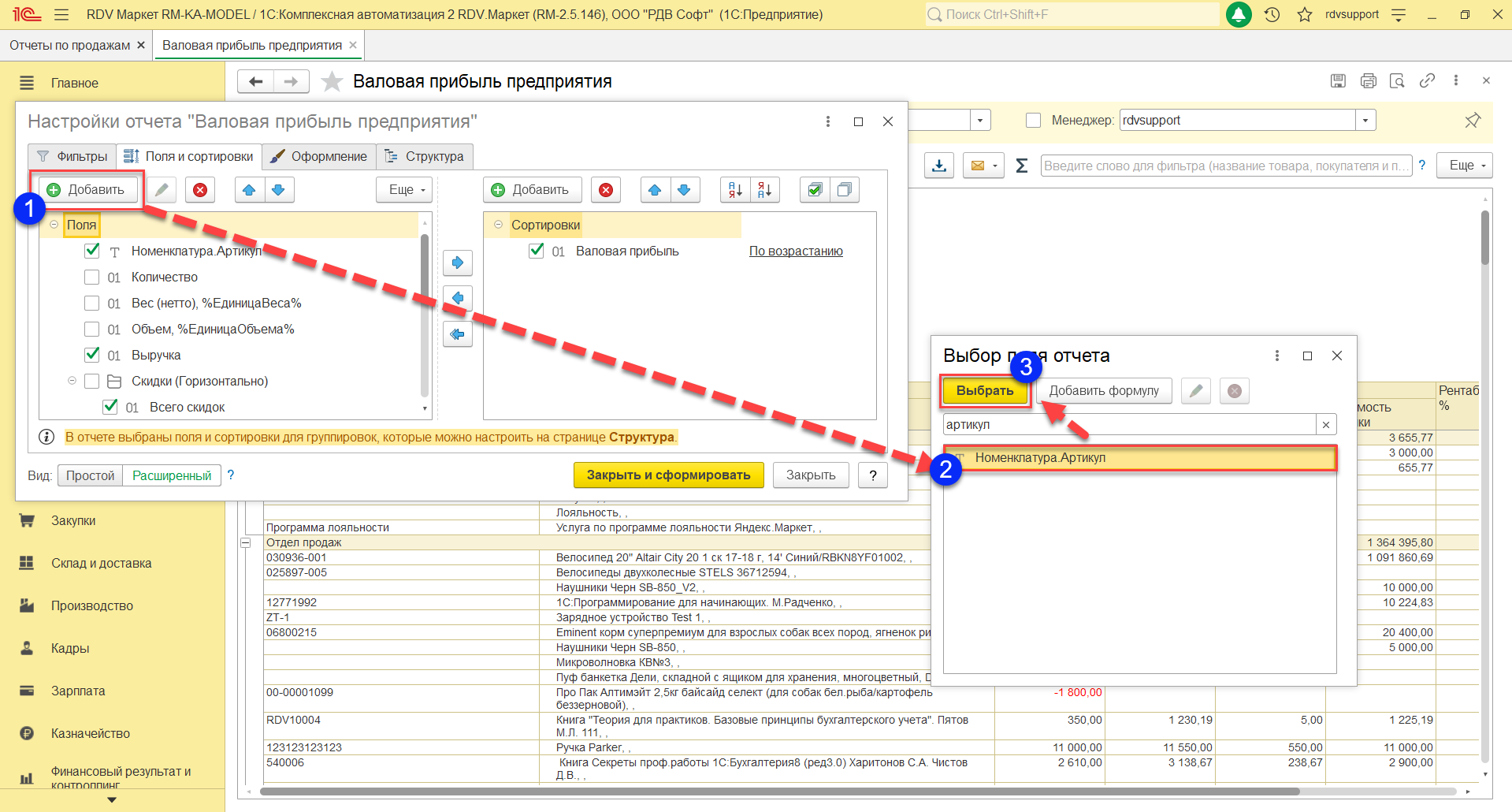
Task: Toggle the Менеджер filter checkbox
Action: (1033, 121)
